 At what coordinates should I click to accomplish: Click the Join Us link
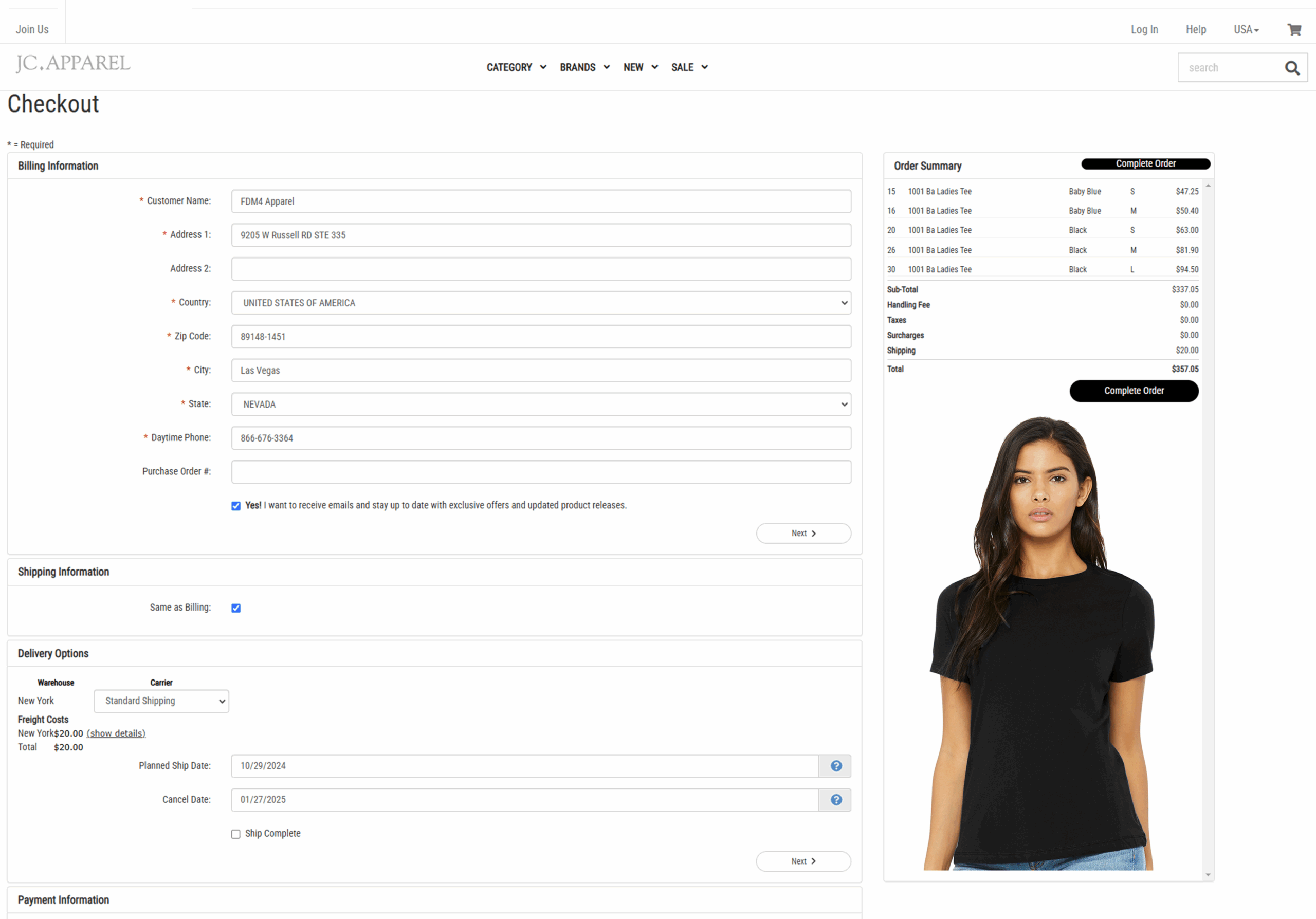(x=32, y=29)
